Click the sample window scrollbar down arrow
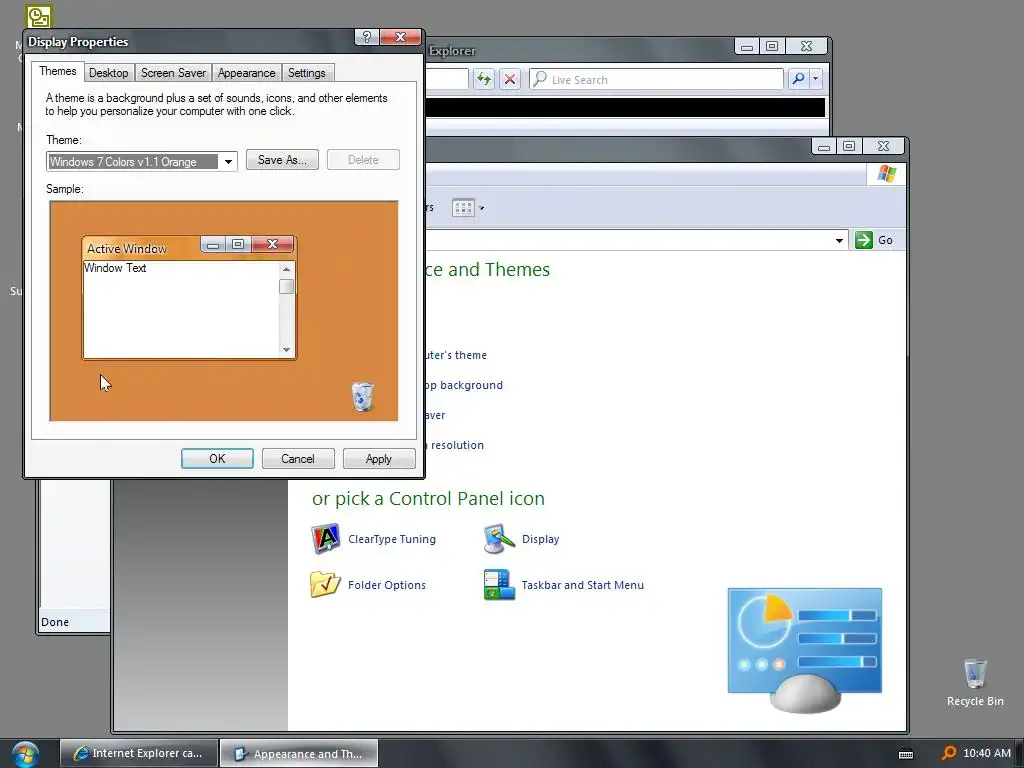Viewport: 1024px width, 768px height. coord(286,350)
